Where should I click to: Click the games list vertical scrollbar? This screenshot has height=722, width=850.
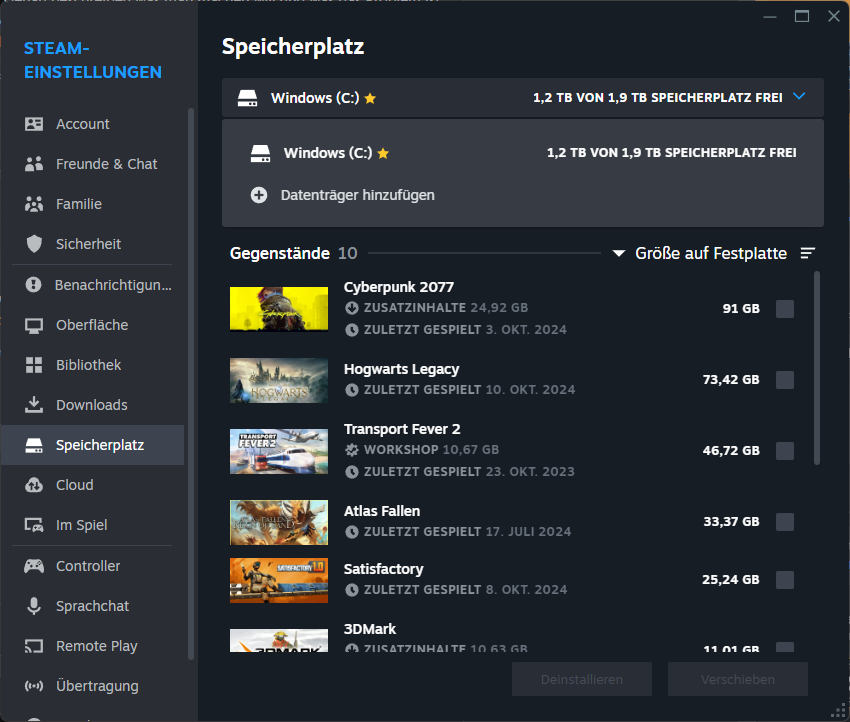click(x=817, y=369)
